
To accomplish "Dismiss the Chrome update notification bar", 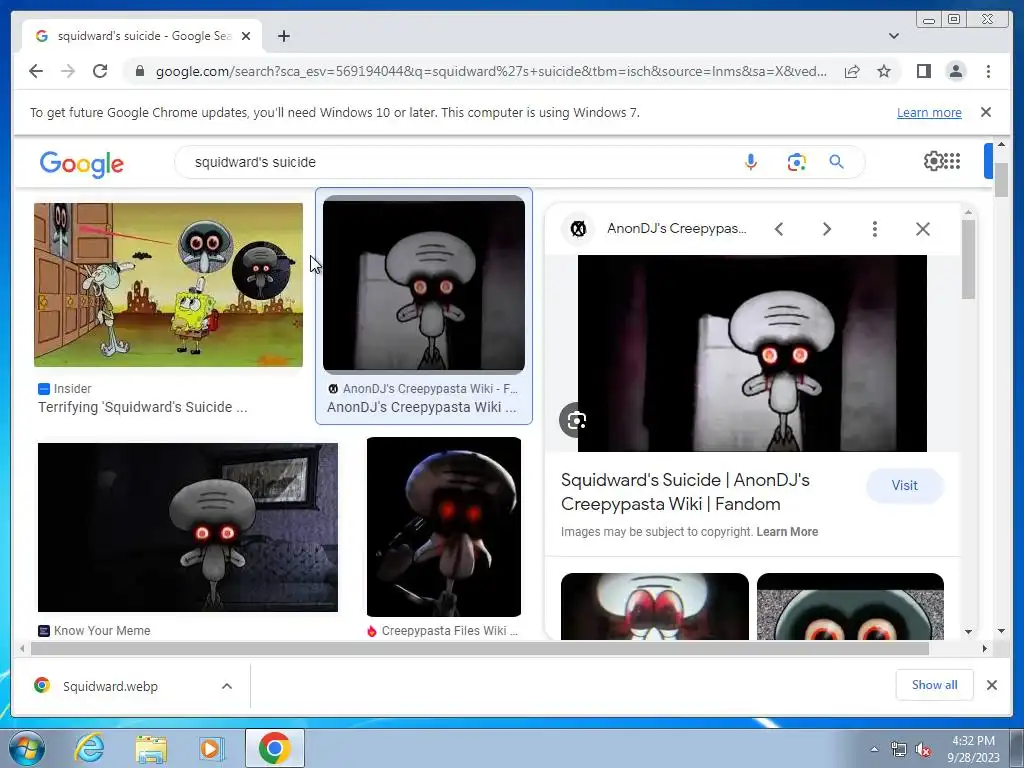I will (985, 112).
